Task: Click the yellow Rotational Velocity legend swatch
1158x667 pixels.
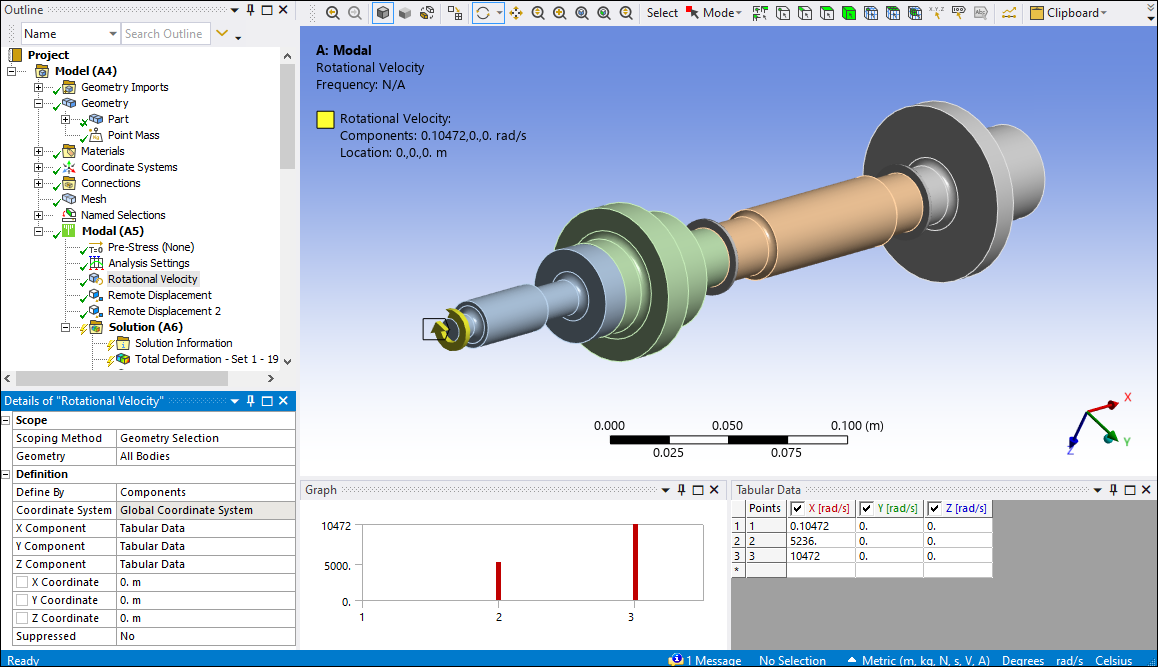Action: (x=325, y=119)
